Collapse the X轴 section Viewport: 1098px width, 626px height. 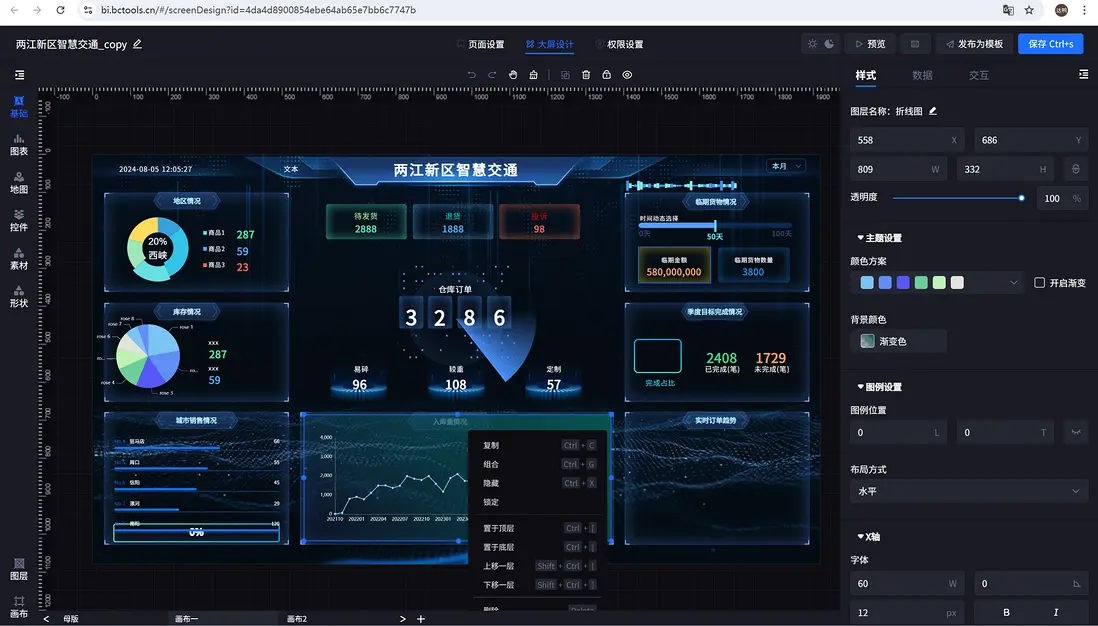click(x=868, y=537)
